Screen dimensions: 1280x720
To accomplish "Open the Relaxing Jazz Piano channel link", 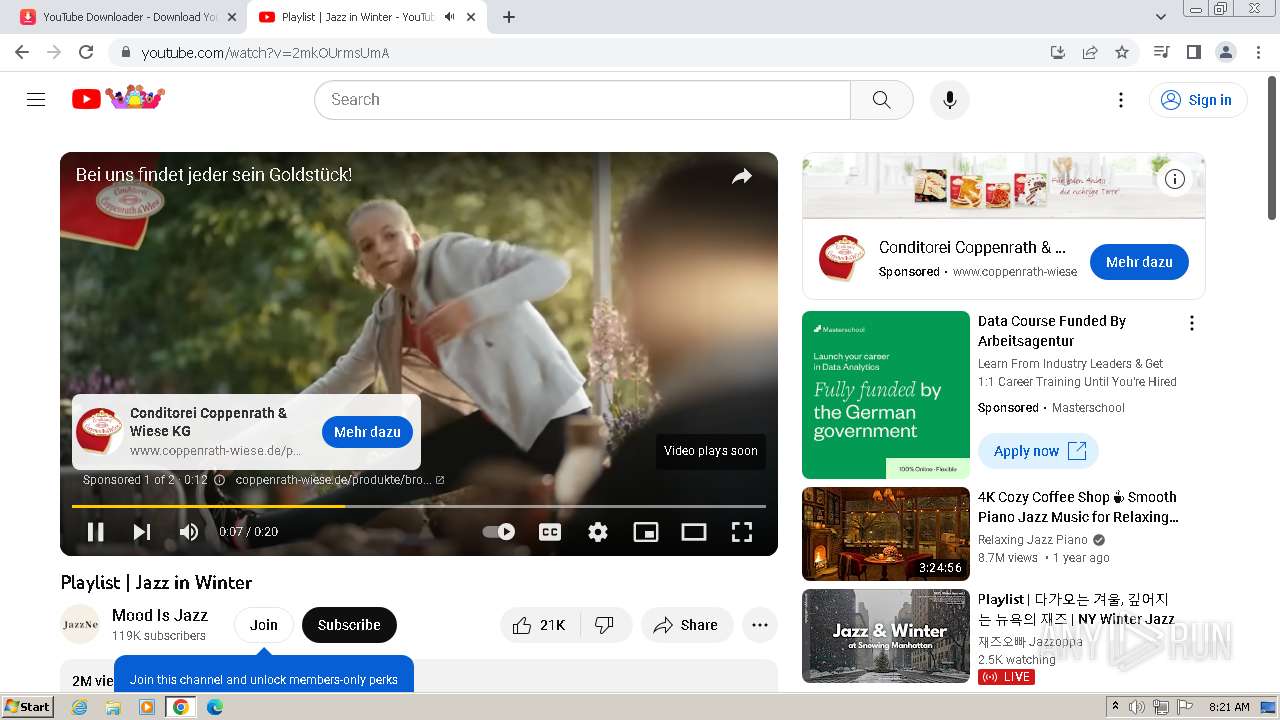I will coord(1033,540).
